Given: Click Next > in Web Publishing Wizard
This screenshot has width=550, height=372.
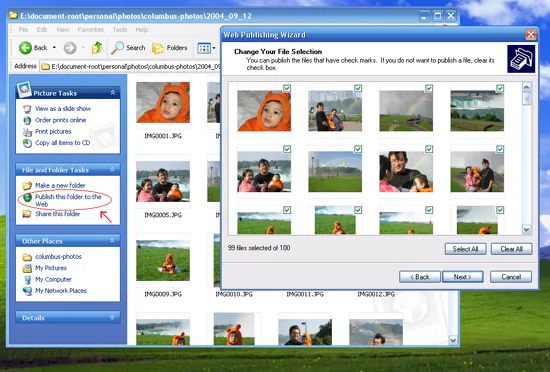Looking at the screenshot, I should point(463,277).
